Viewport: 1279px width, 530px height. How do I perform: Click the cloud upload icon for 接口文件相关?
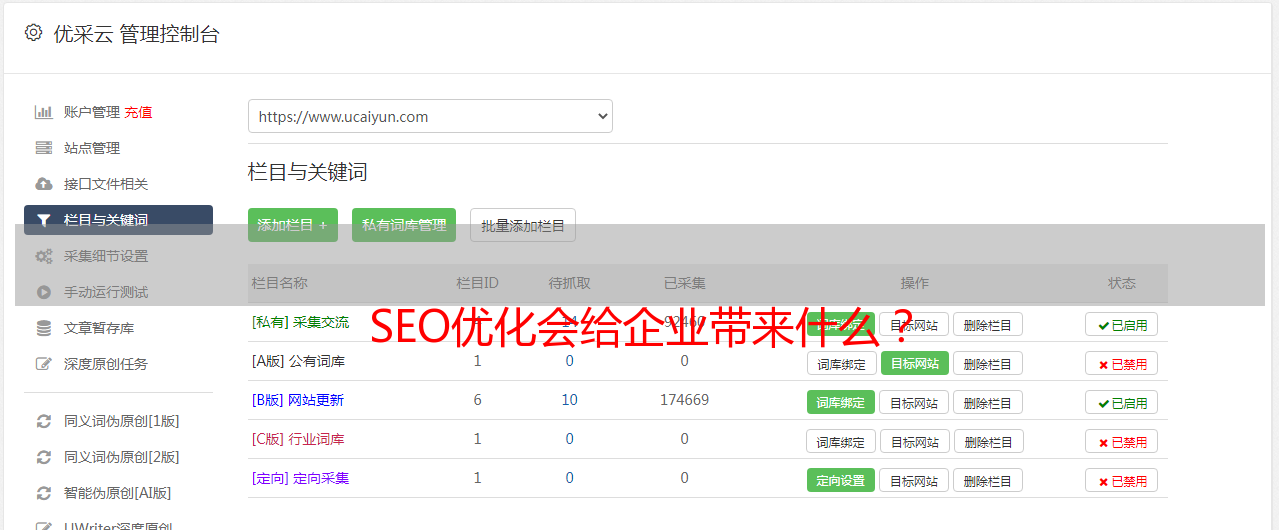[43, 184]
